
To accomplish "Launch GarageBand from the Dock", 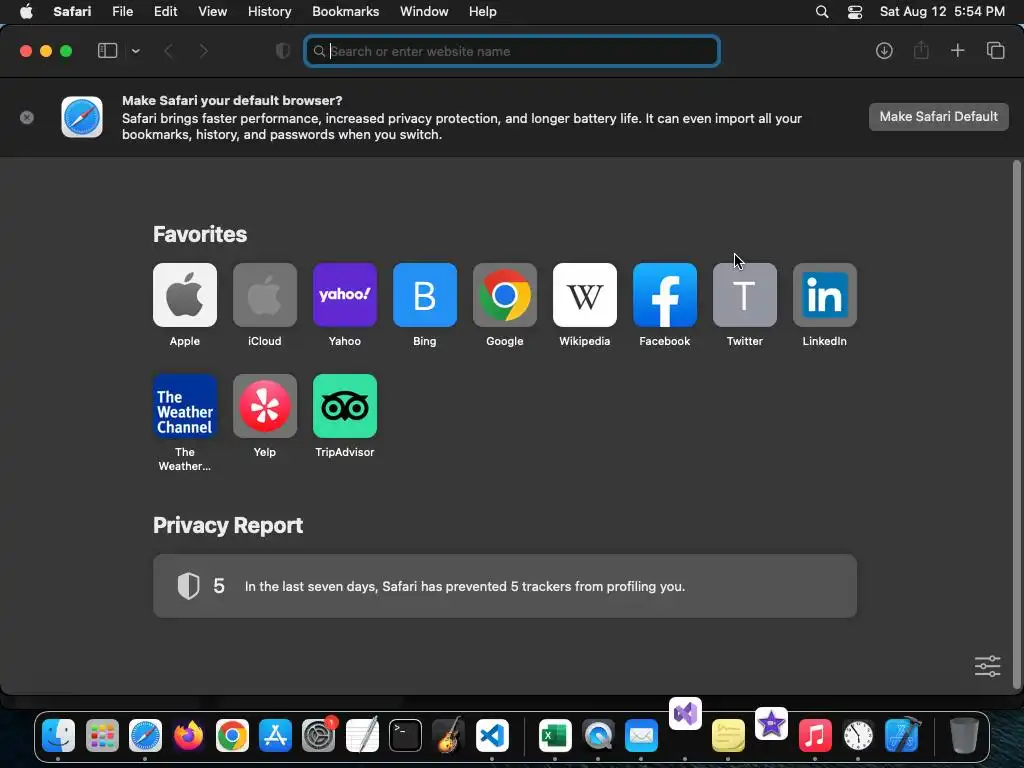I will click(449, 735).
